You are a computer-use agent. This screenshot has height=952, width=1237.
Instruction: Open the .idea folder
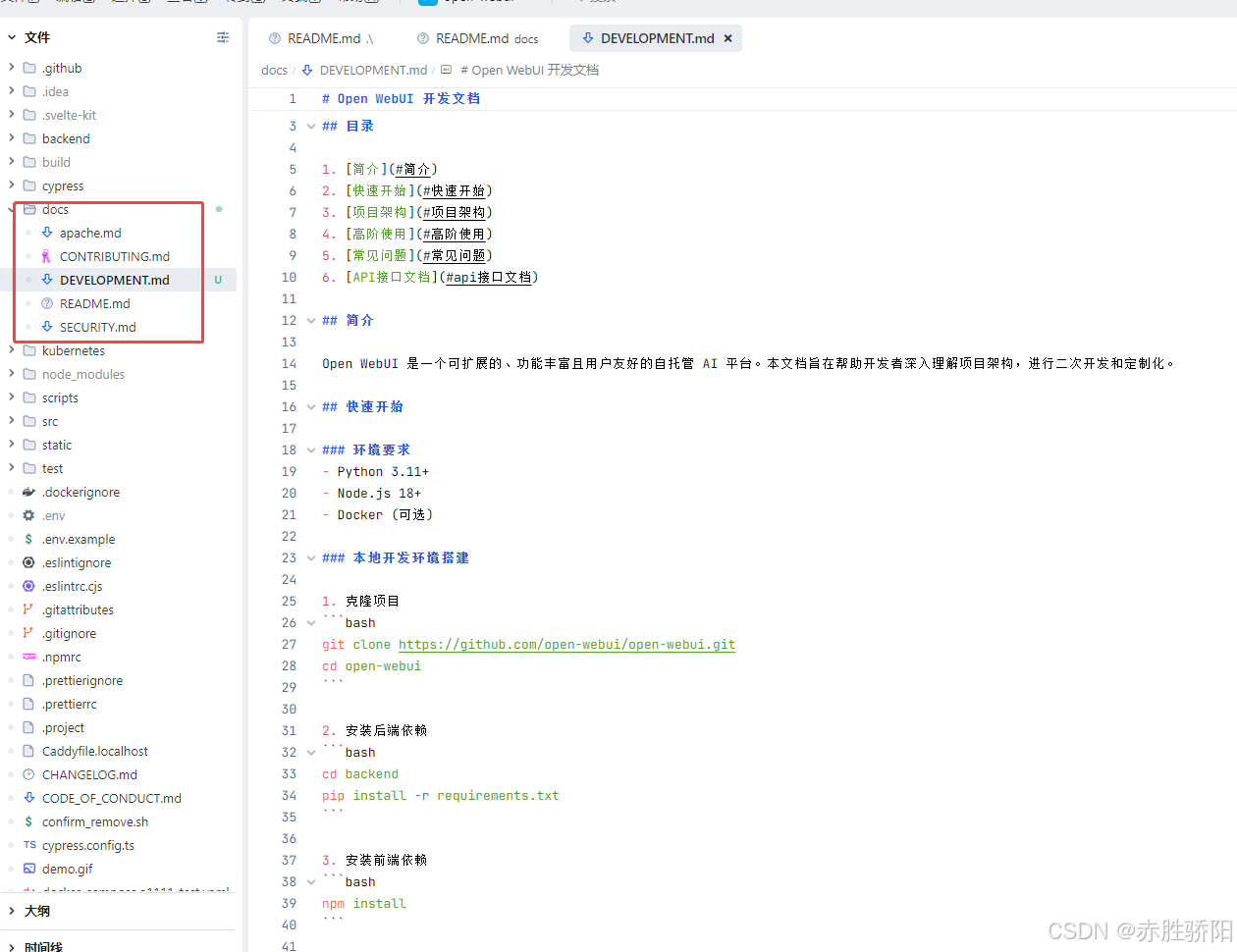(55, 91)
